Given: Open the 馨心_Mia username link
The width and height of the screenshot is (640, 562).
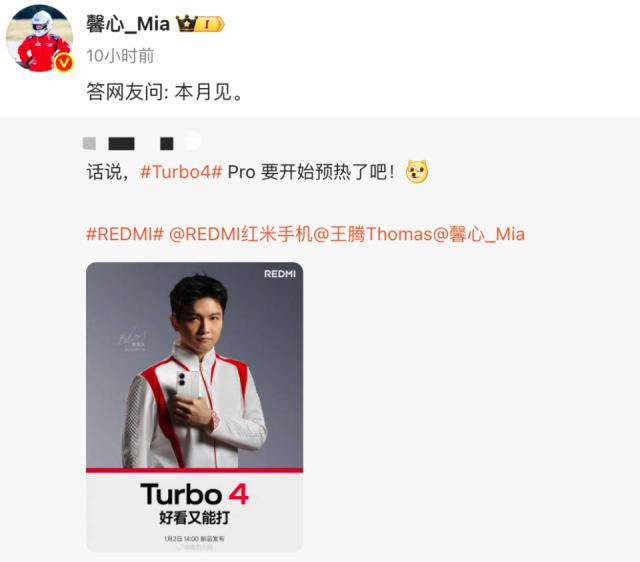Looking at the screenshot, I should coord(128,24).
